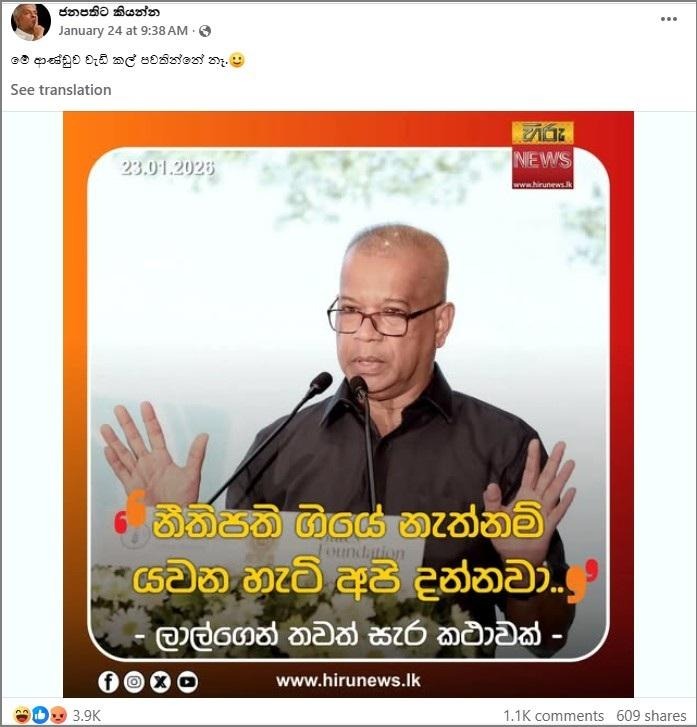Click the YouTube icon in the image footer

tap(187, 682)
